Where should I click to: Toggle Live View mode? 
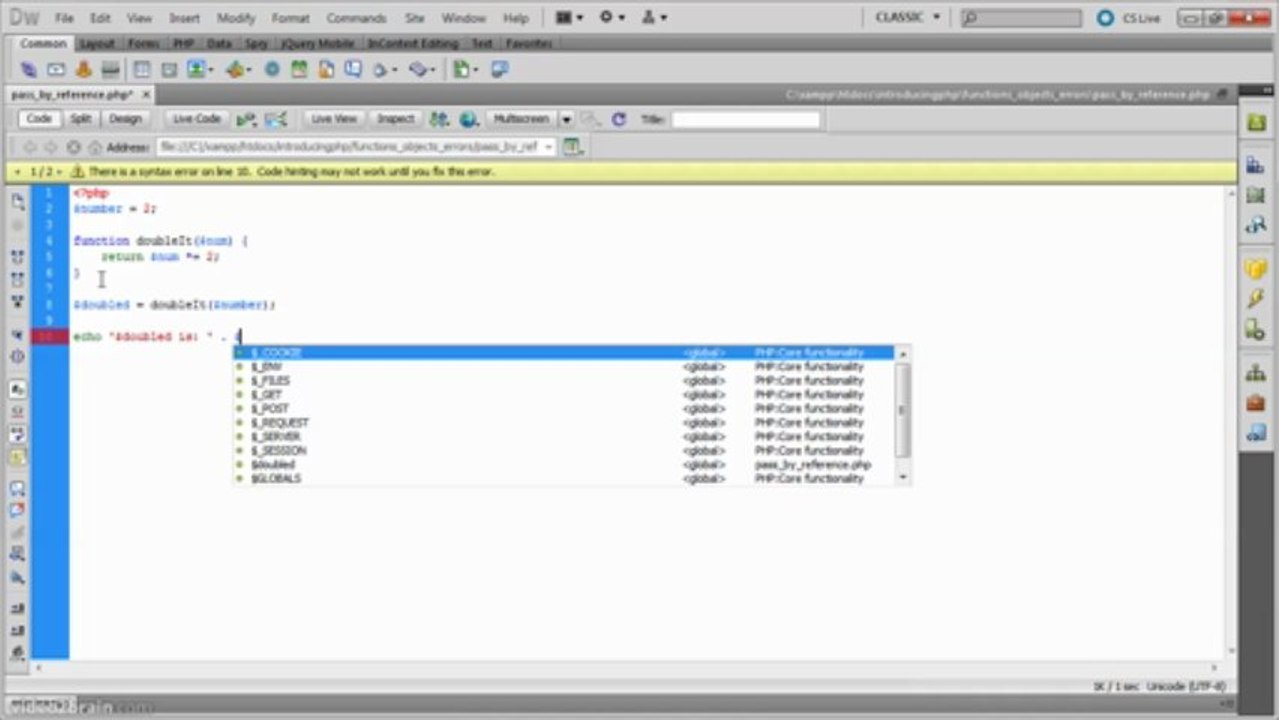tap(334, 119)
